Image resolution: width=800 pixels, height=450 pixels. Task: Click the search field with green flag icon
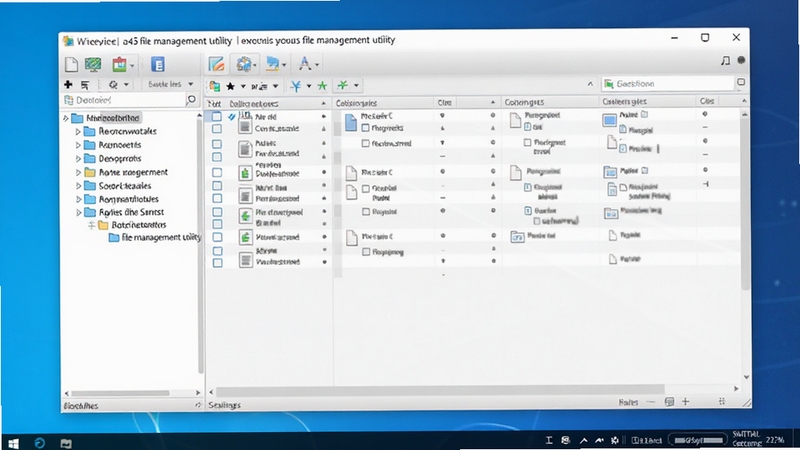tap(668, 83)
